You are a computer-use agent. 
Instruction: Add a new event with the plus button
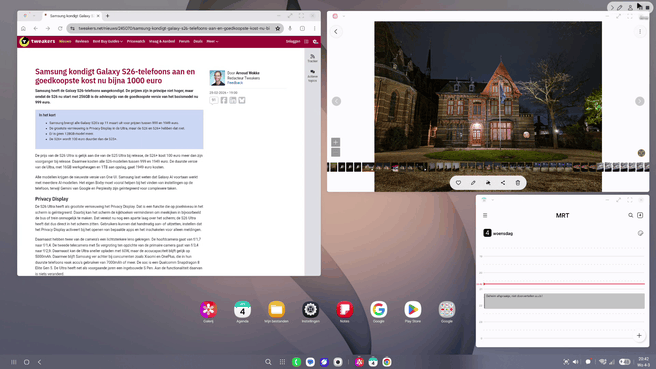[x=639, y=336]
